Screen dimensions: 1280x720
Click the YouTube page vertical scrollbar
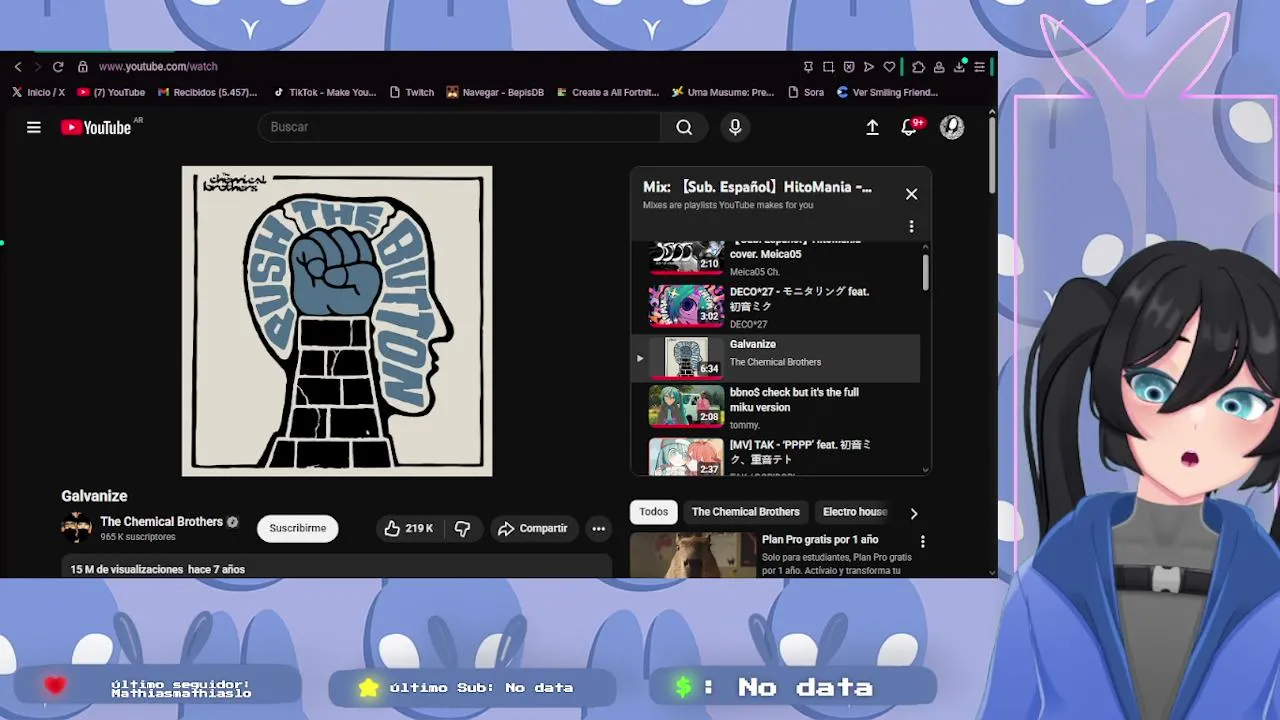click(x=992, y=155)
